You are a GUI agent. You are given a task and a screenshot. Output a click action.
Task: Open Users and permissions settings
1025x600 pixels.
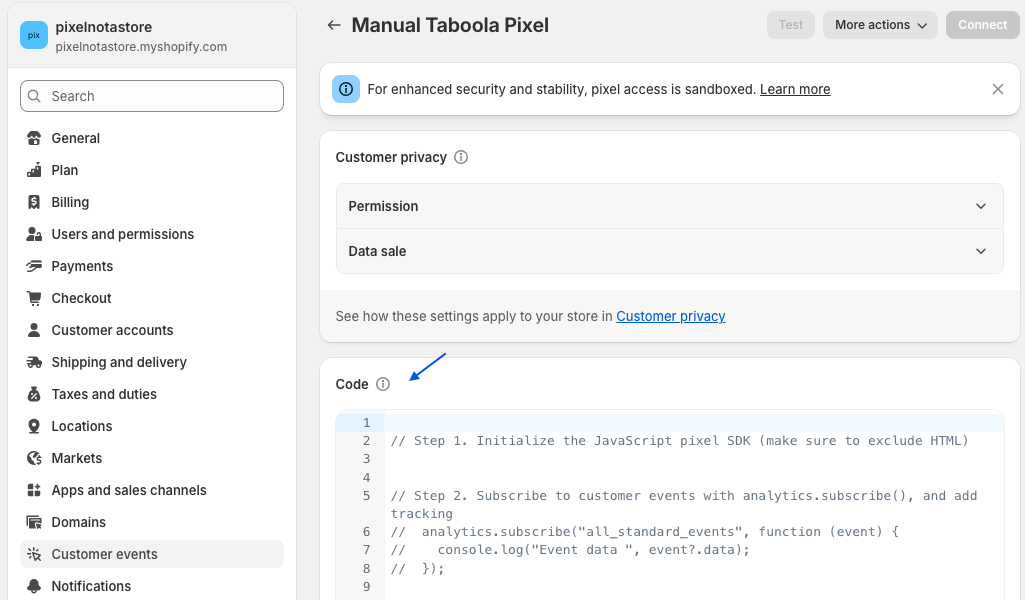click(x=122, y=234)
